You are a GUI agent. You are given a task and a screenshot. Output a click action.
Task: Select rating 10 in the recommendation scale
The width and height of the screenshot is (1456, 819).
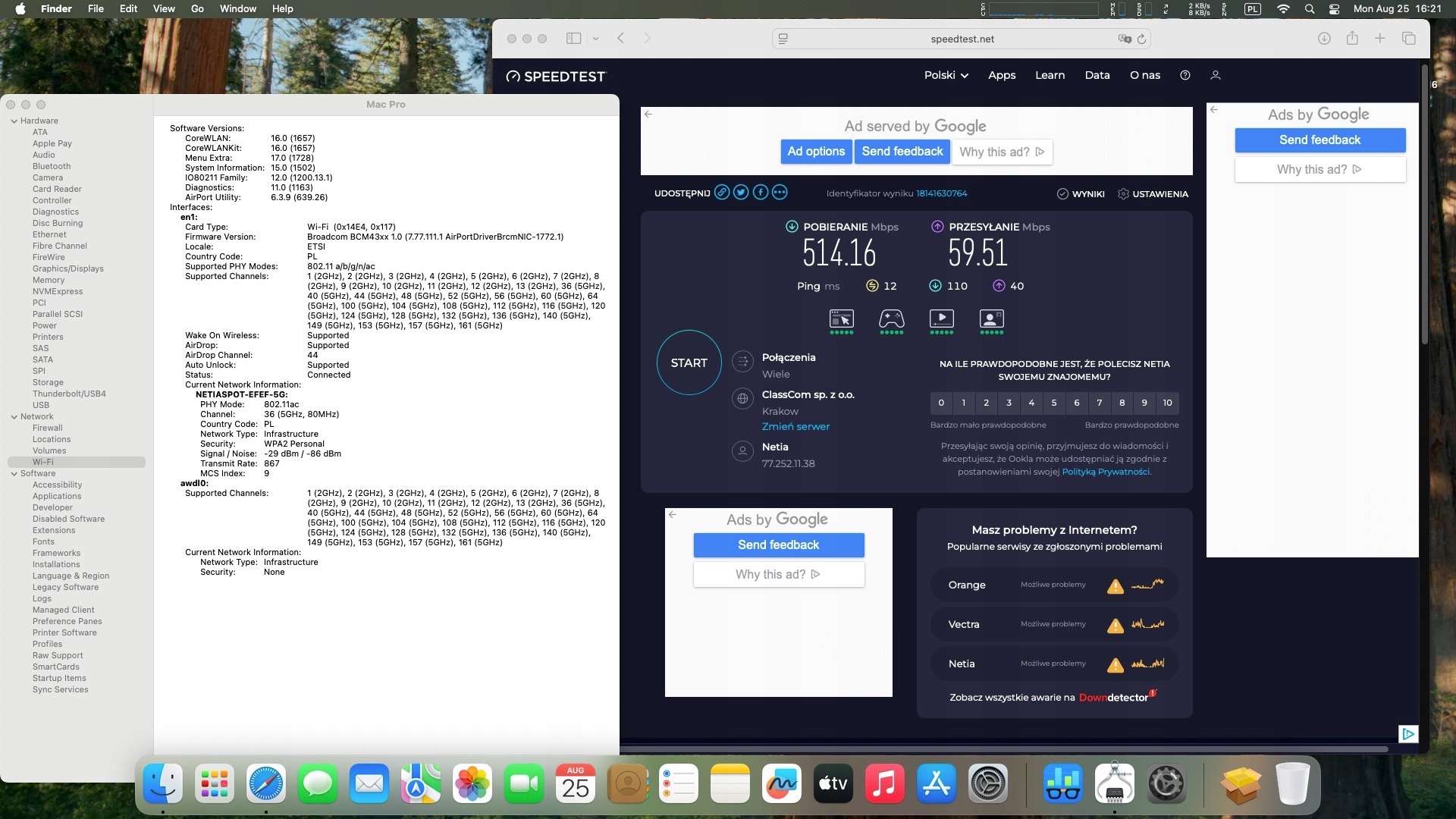(x=1167, y=403)
